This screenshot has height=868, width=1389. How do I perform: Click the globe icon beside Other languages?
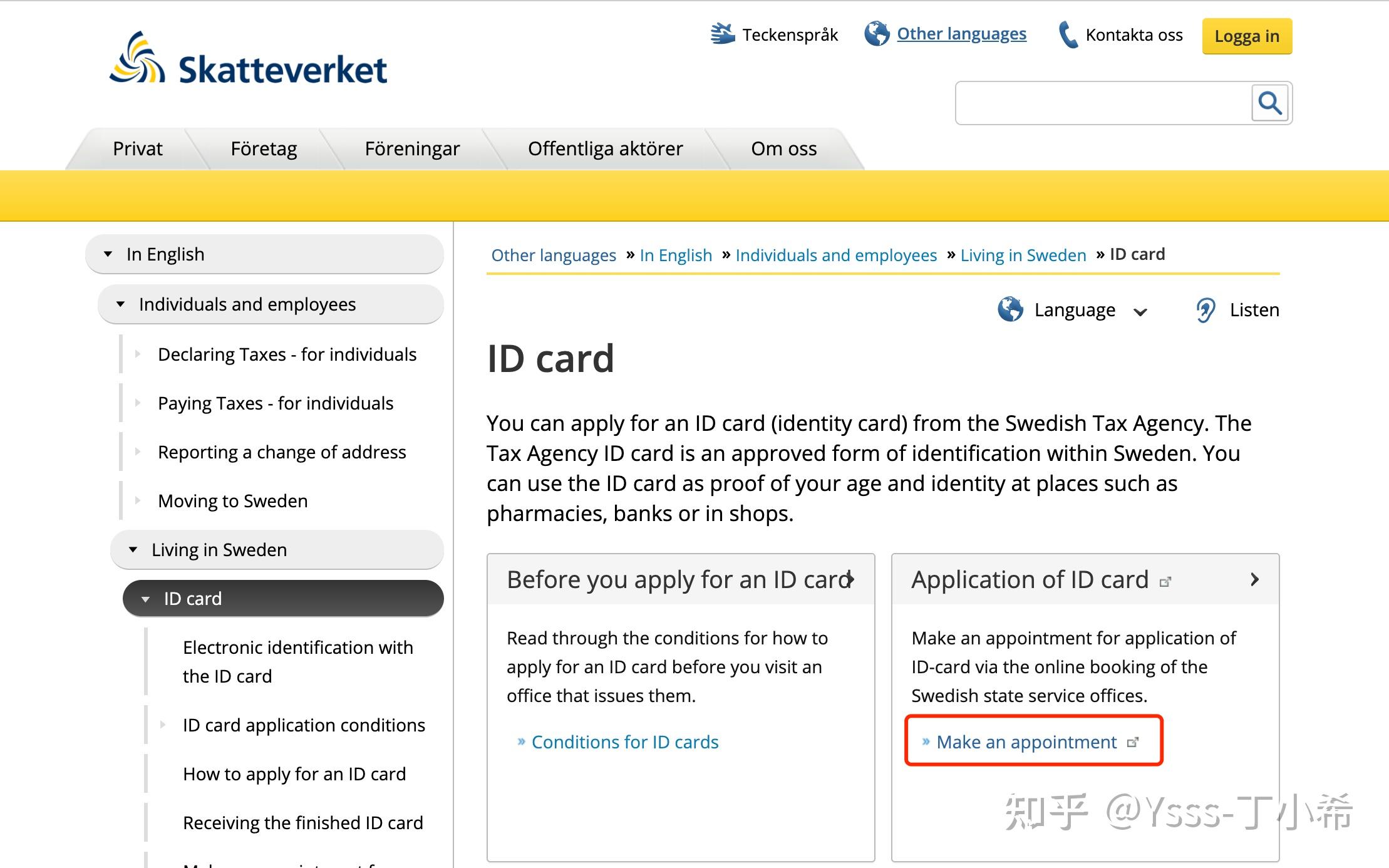pos(876,34)
